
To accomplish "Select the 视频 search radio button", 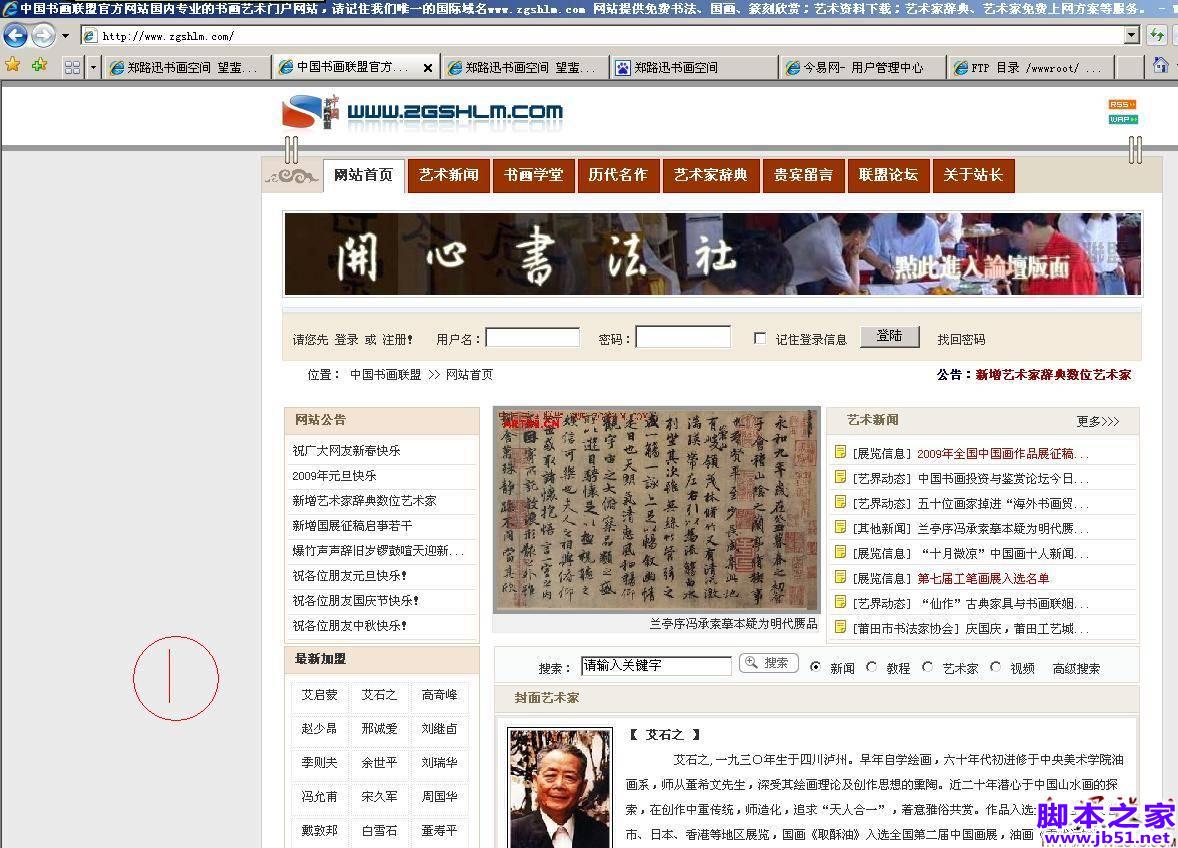I will click(995, 667).
